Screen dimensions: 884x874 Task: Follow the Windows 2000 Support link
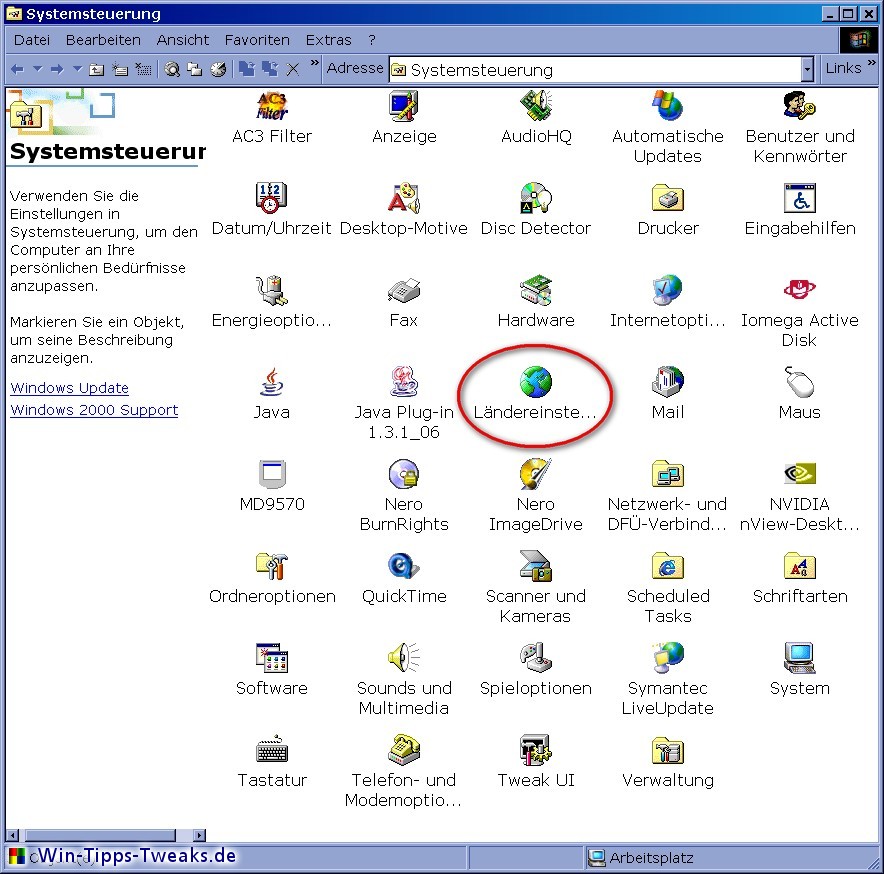tap(94, 410)
